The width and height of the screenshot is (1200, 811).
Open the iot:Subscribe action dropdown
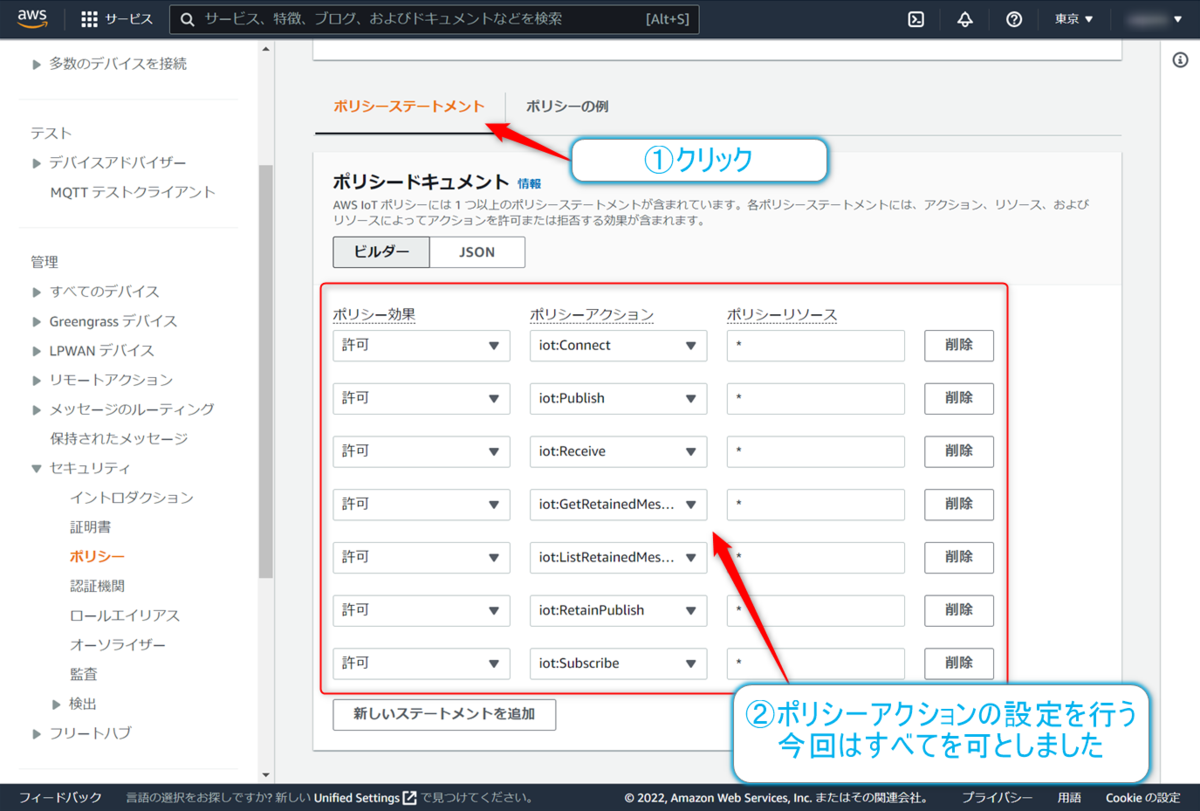618,663
